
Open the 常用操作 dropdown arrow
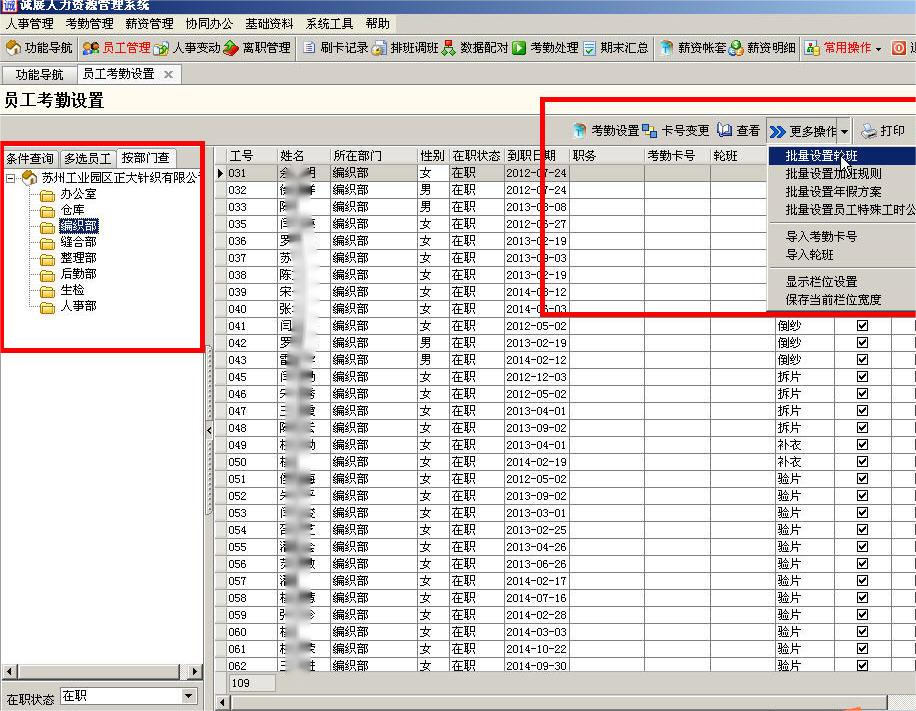coord(878,48)
